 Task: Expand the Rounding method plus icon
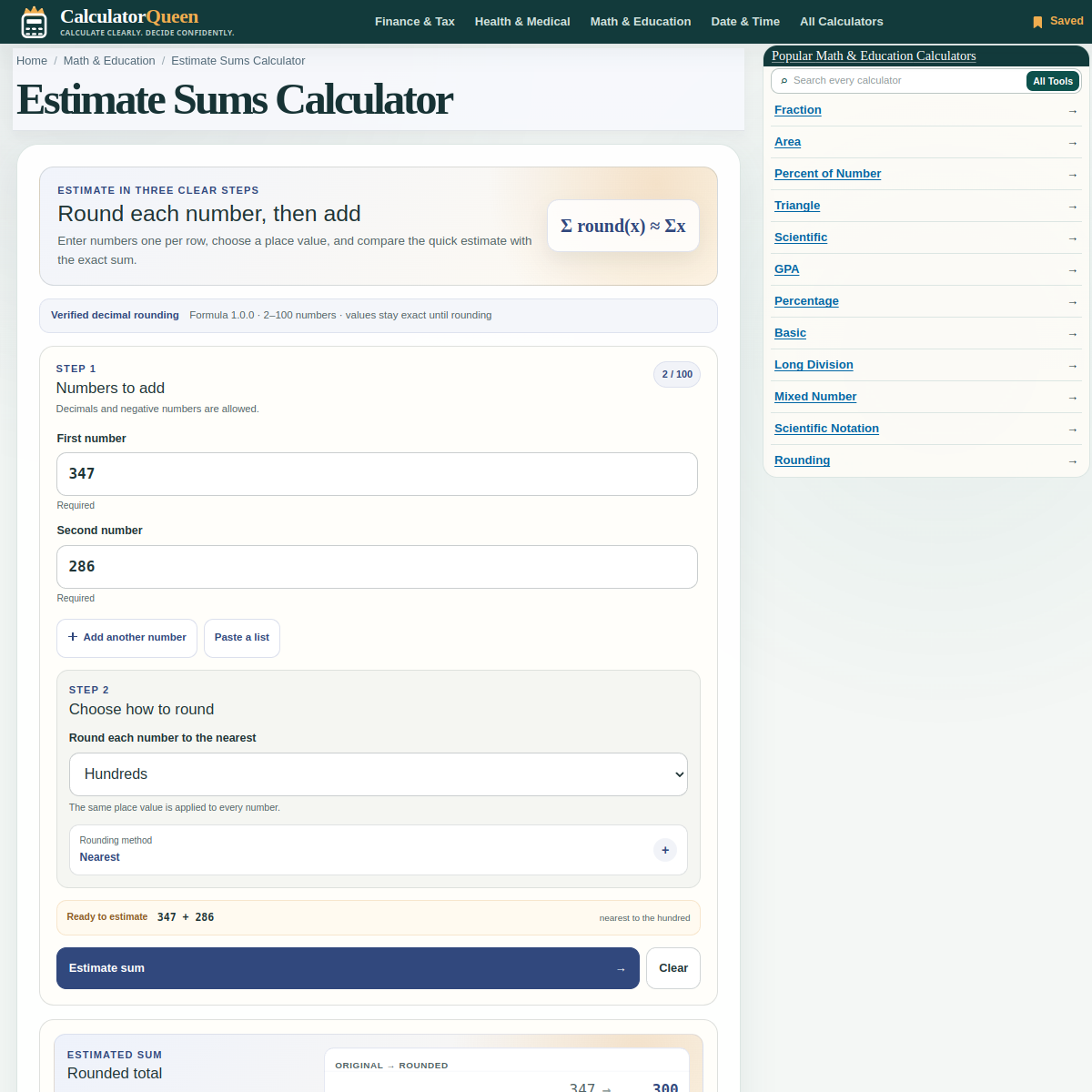665,850
